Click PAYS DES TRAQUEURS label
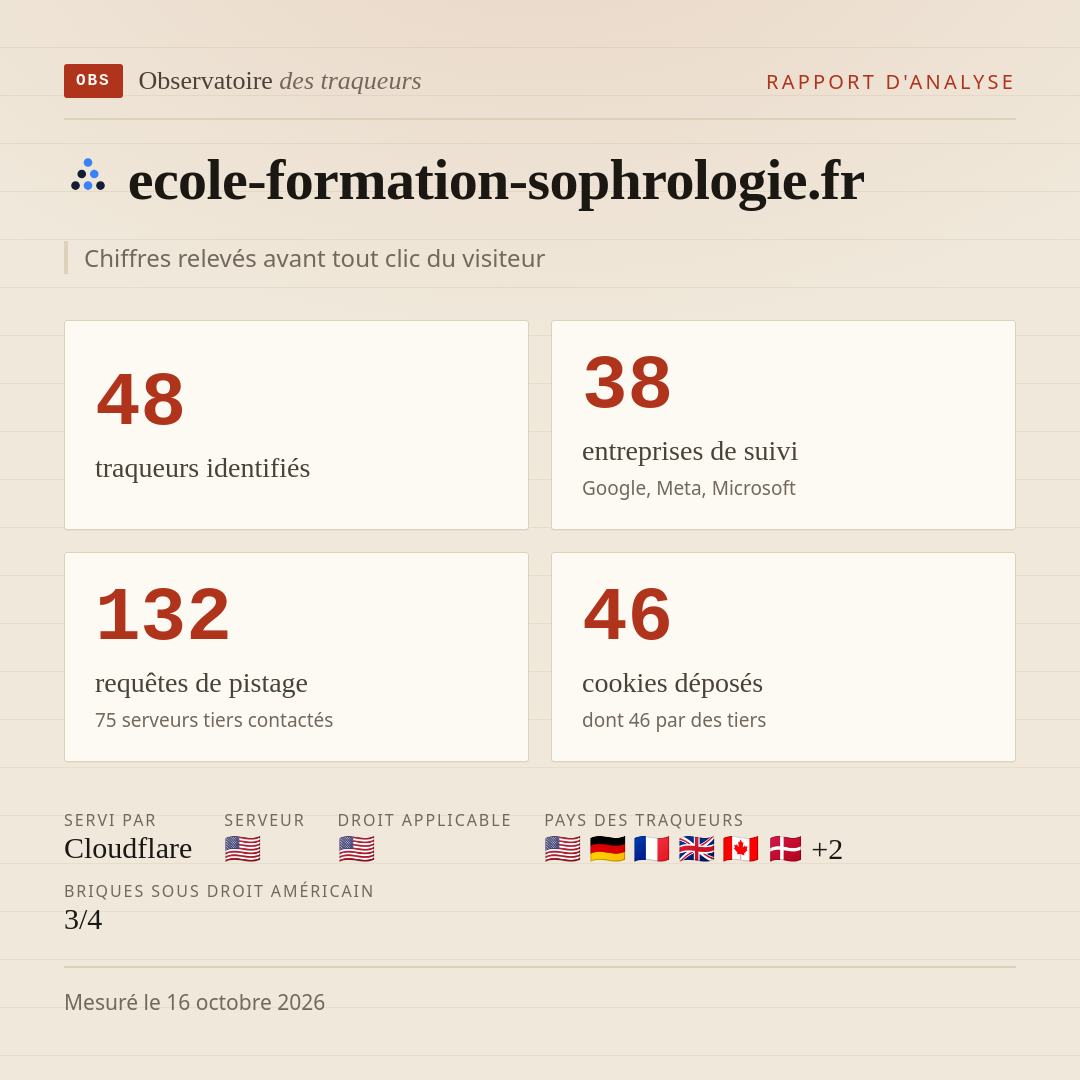This screenshot has width=1080, height=1080. click(x=644, y=820)
